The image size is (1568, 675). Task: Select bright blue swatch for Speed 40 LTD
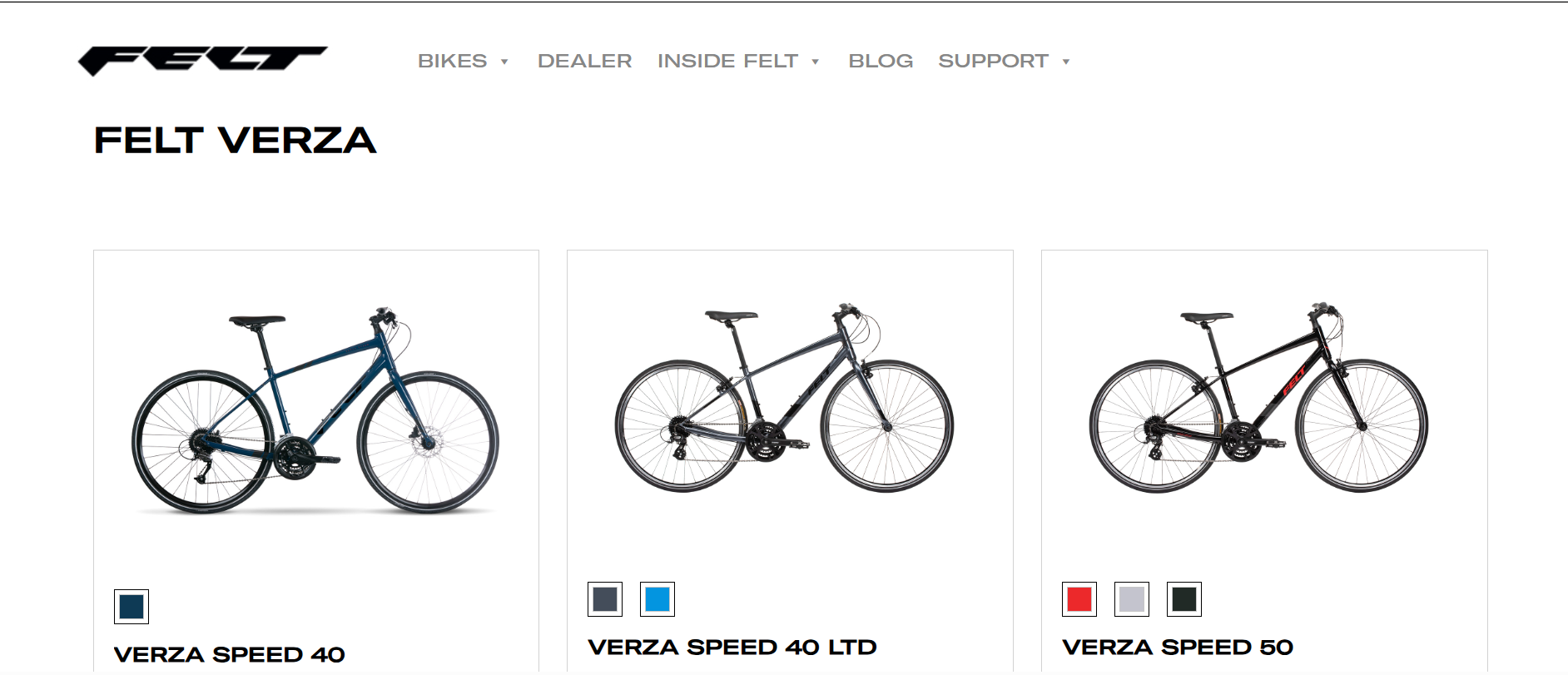point(657,599)
